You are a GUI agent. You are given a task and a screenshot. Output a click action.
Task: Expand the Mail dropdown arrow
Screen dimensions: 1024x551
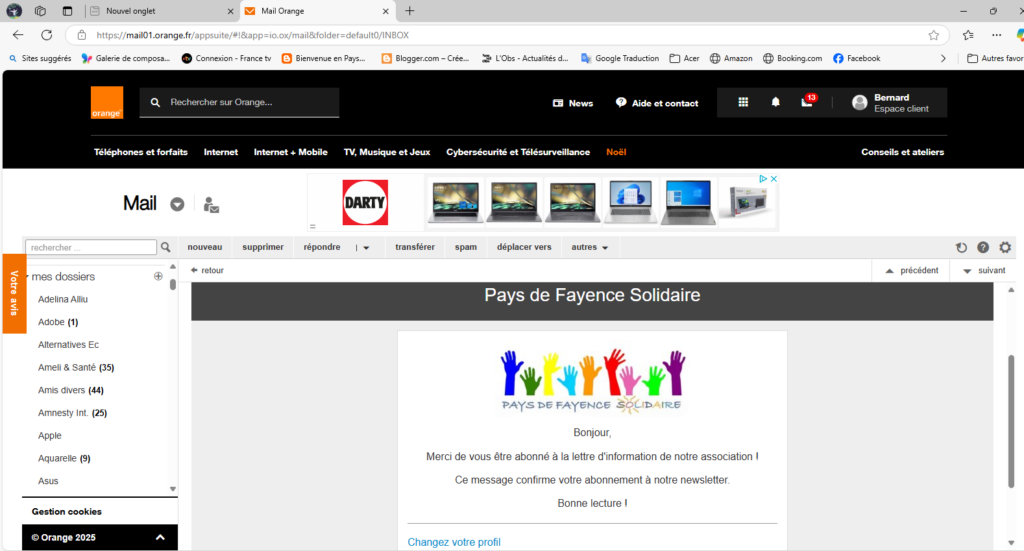pyautogui.click(x=177, y=204)
